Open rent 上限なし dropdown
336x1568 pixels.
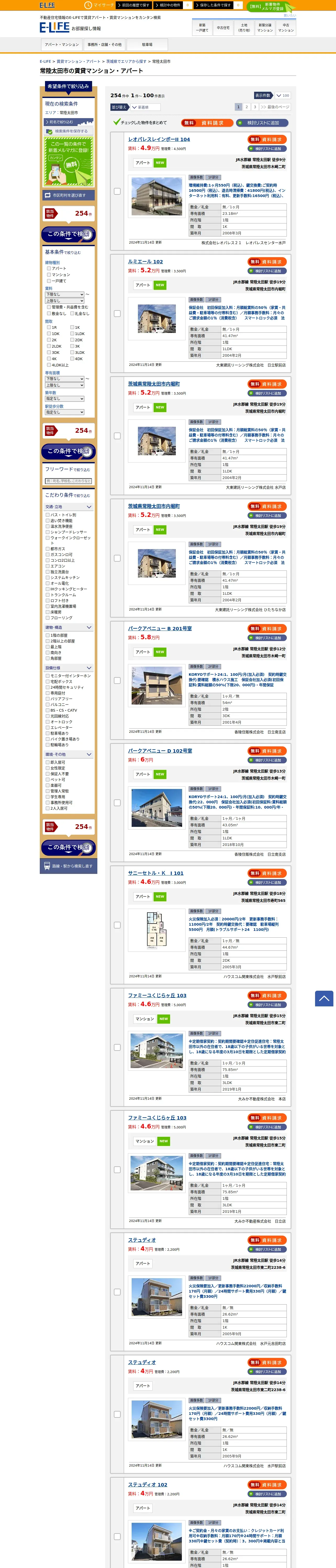coord(65,301)
